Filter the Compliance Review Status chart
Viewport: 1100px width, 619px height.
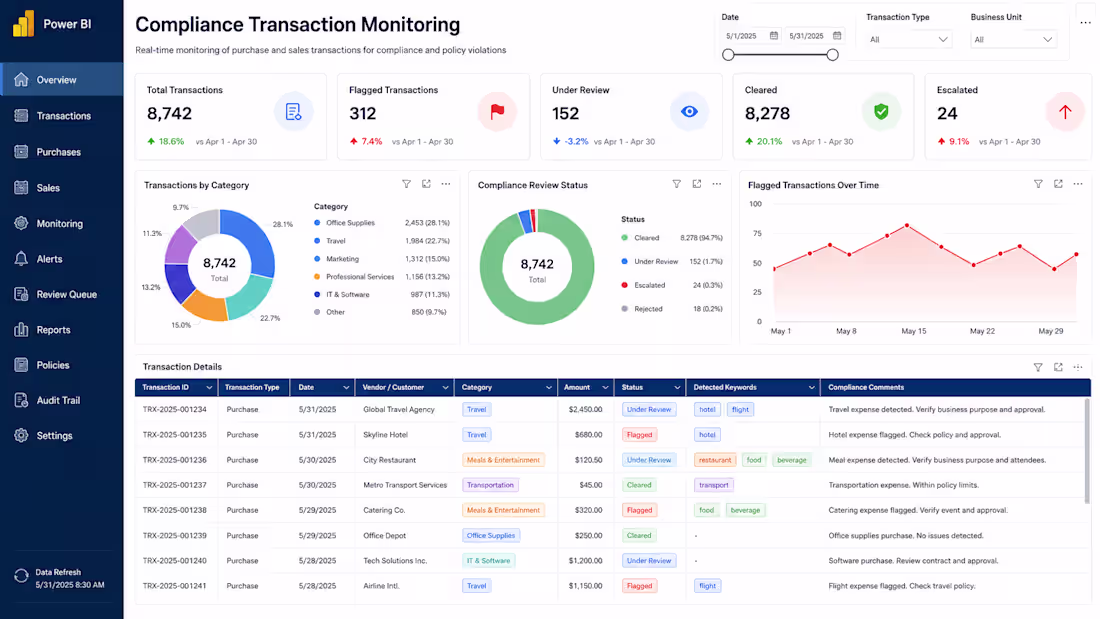click(676, 184)
